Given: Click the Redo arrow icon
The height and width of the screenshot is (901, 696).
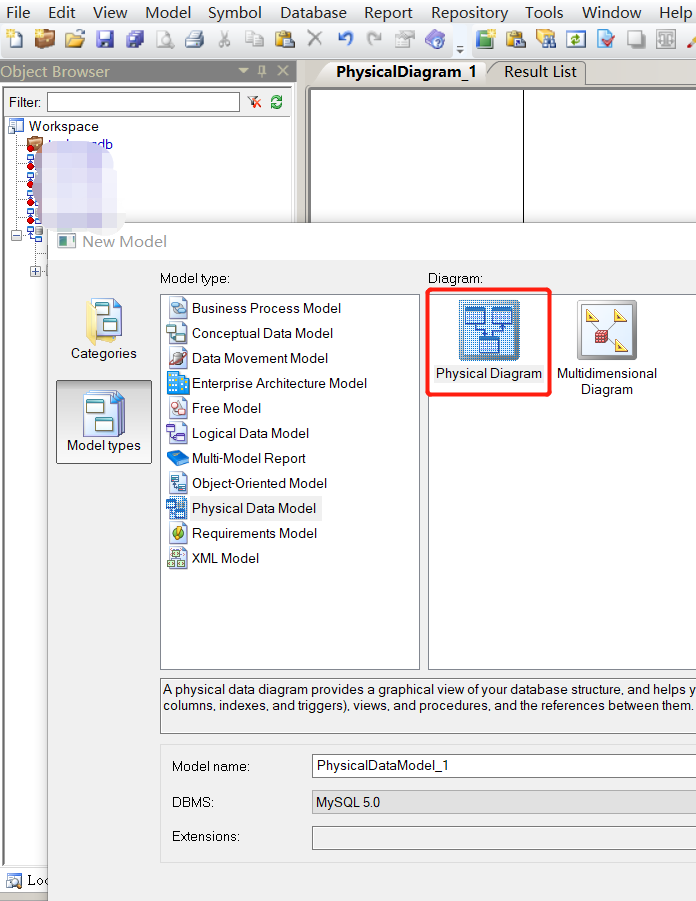Looking at the screenshot, I should coord(375,38).
